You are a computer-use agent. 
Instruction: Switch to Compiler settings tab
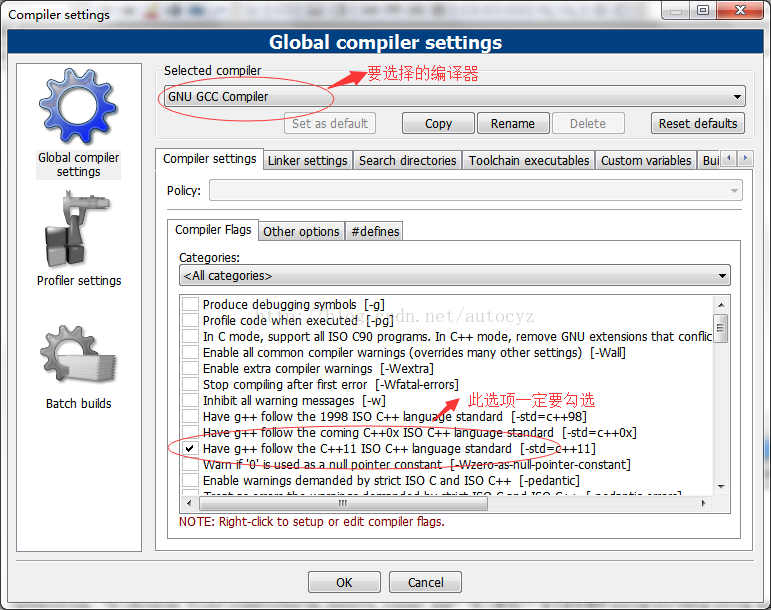pos(209,159)
